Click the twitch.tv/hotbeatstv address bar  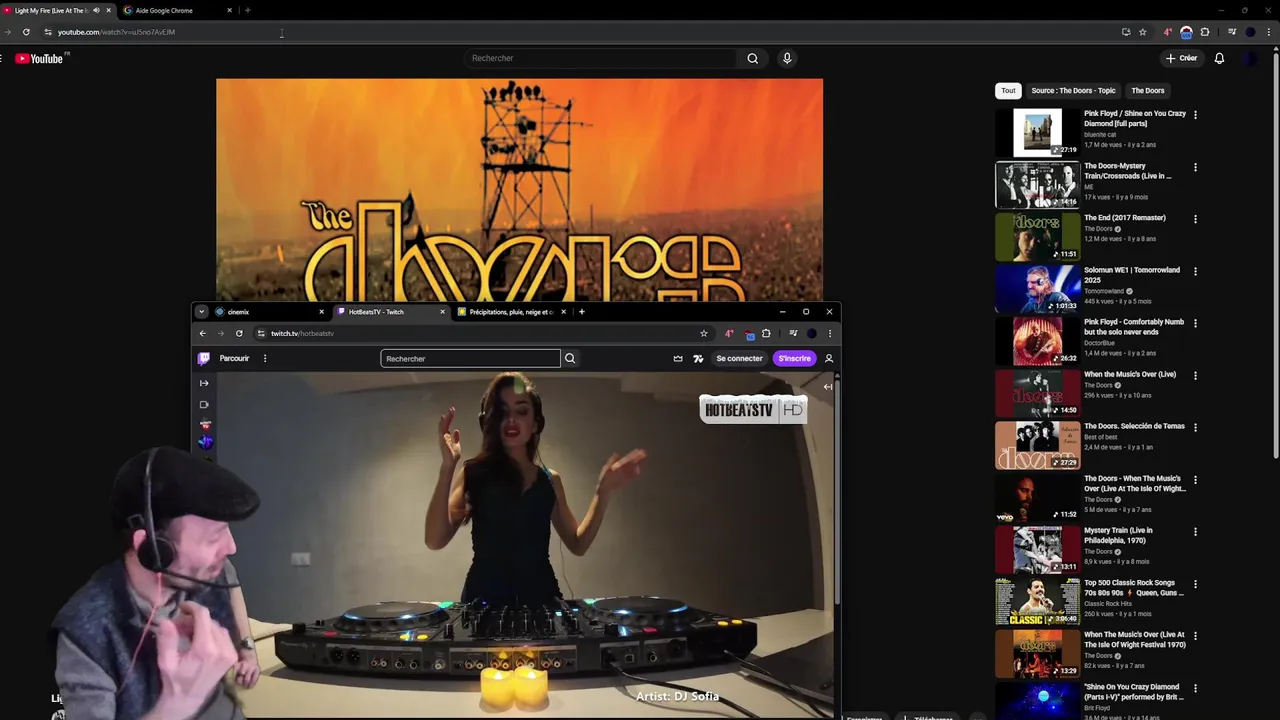point(482,334)
